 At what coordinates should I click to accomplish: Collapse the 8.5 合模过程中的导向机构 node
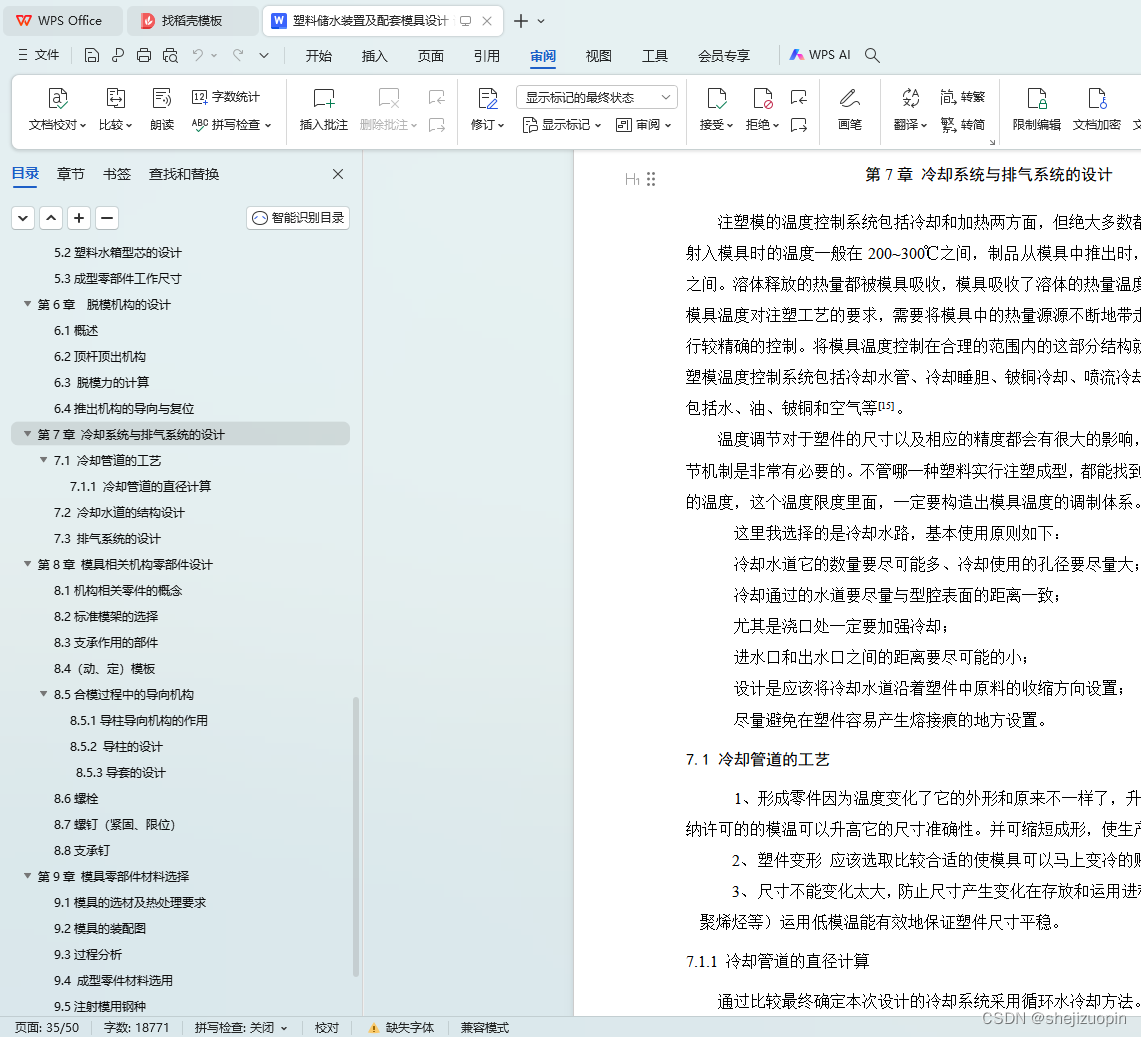(44, 694)
